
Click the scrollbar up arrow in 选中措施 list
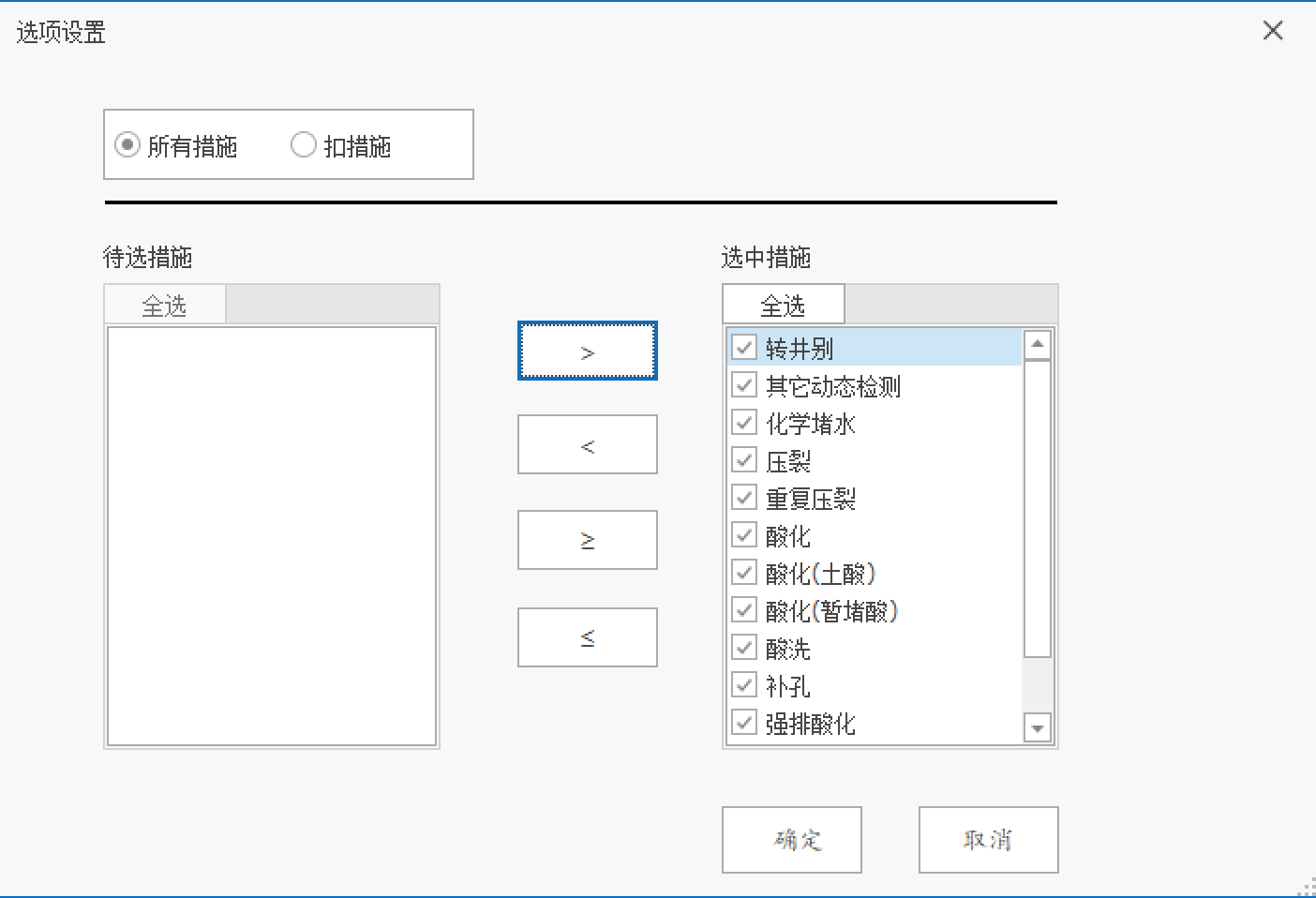pos(1037,344)
